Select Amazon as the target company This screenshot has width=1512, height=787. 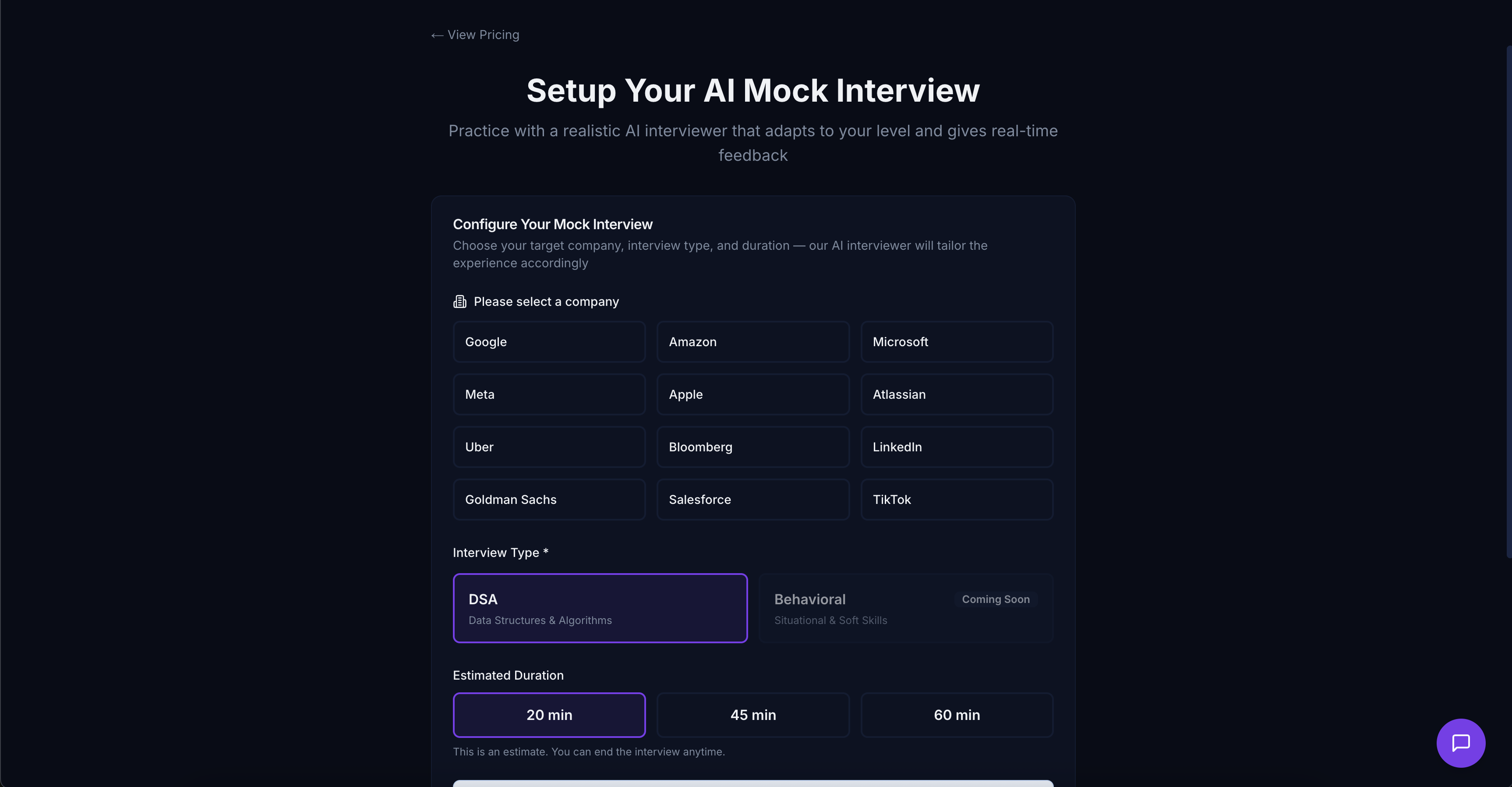click(752, 341)
